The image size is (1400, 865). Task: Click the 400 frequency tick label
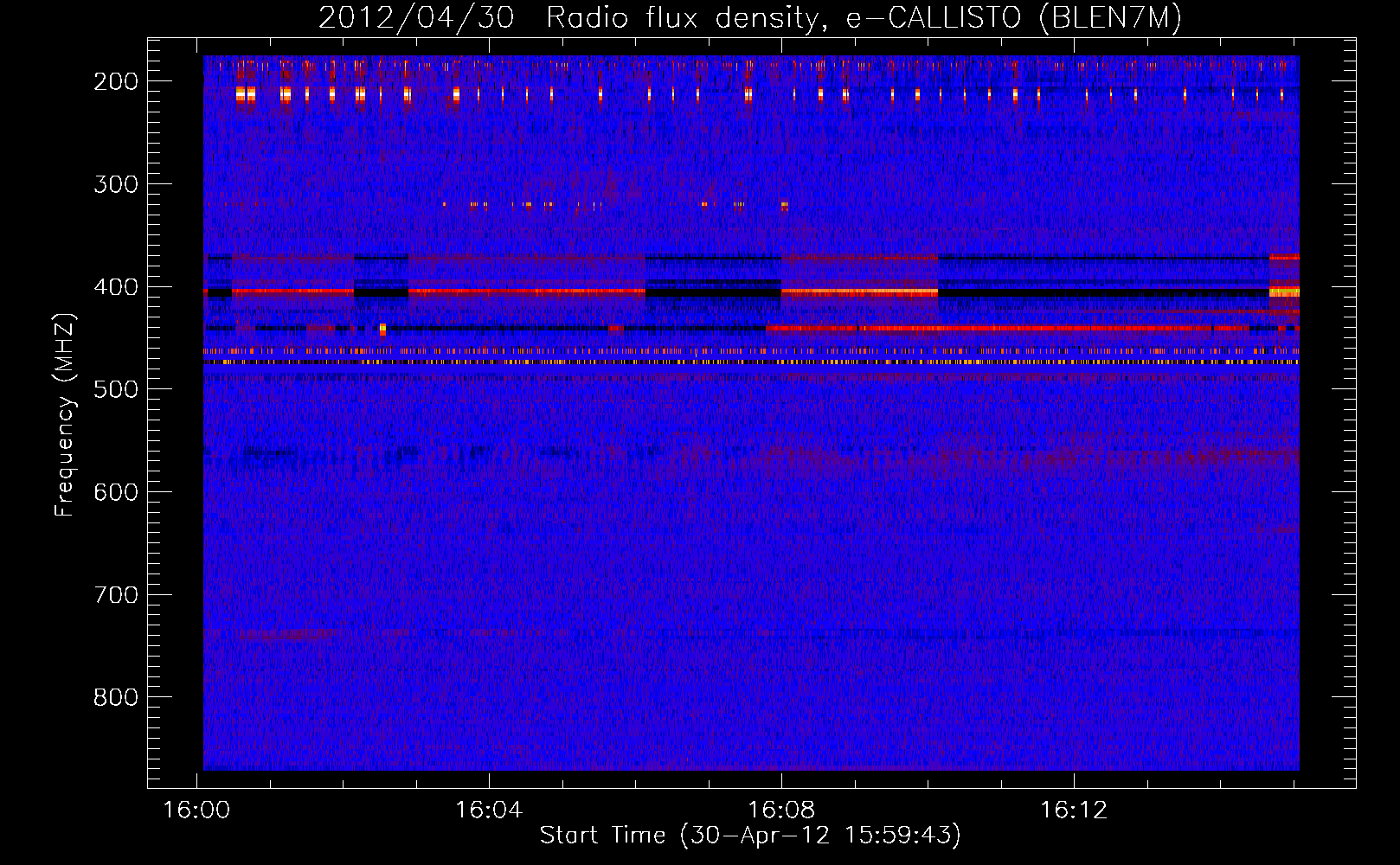[x=116, y=287]
